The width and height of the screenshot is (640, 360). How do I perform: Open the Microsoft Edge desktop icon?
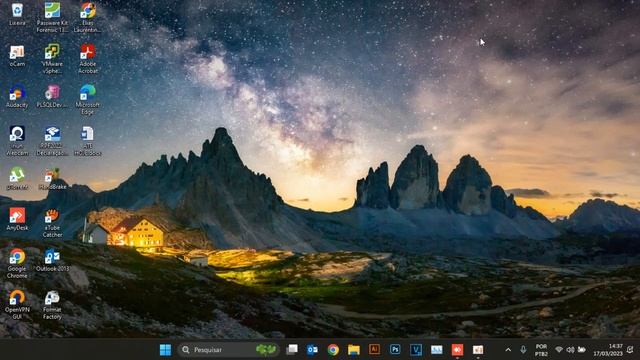click(88, 100)
